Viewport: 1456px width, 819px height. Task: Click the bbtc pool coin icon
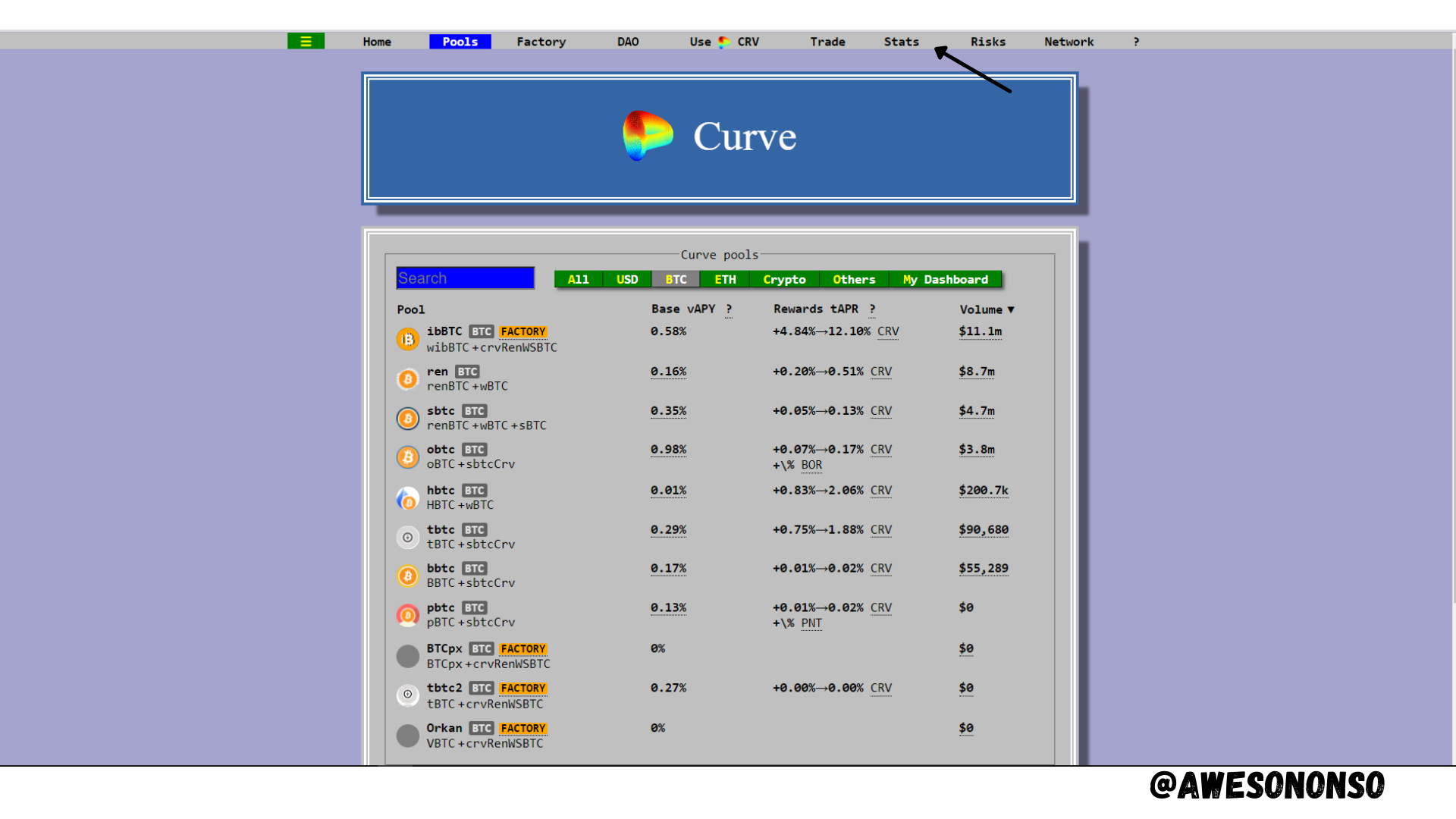click(x=408, y=576)
